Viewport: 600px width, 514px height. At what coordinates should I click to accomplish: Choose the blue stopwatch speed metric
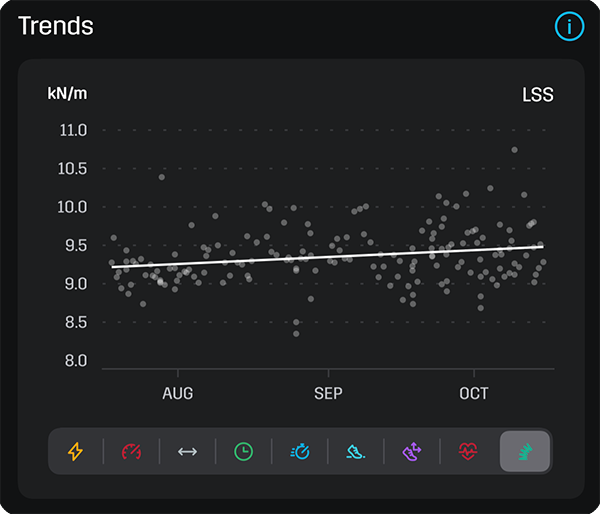(300, 452)
